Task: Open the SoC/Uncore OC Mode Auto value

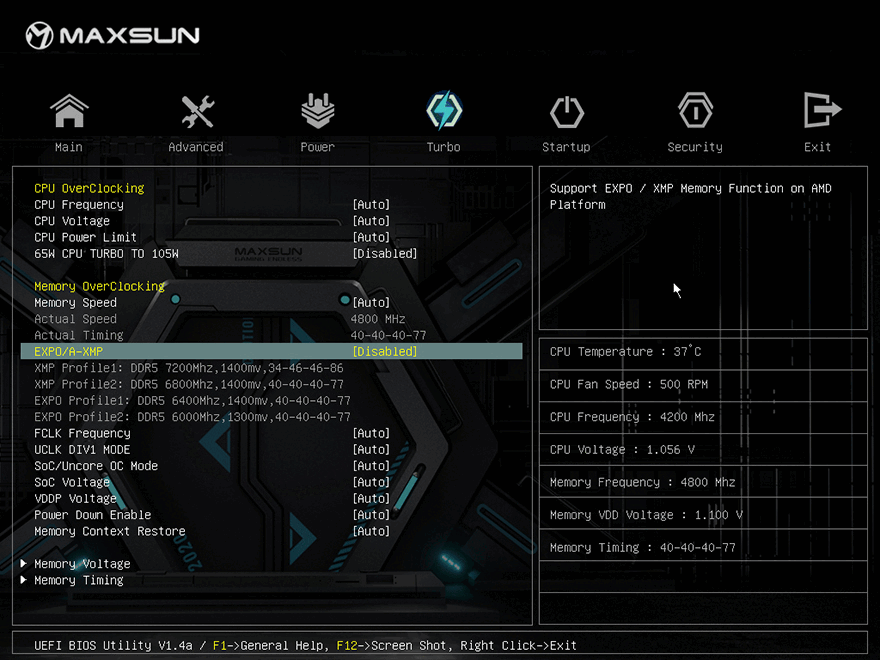Action: coord(371,466)
